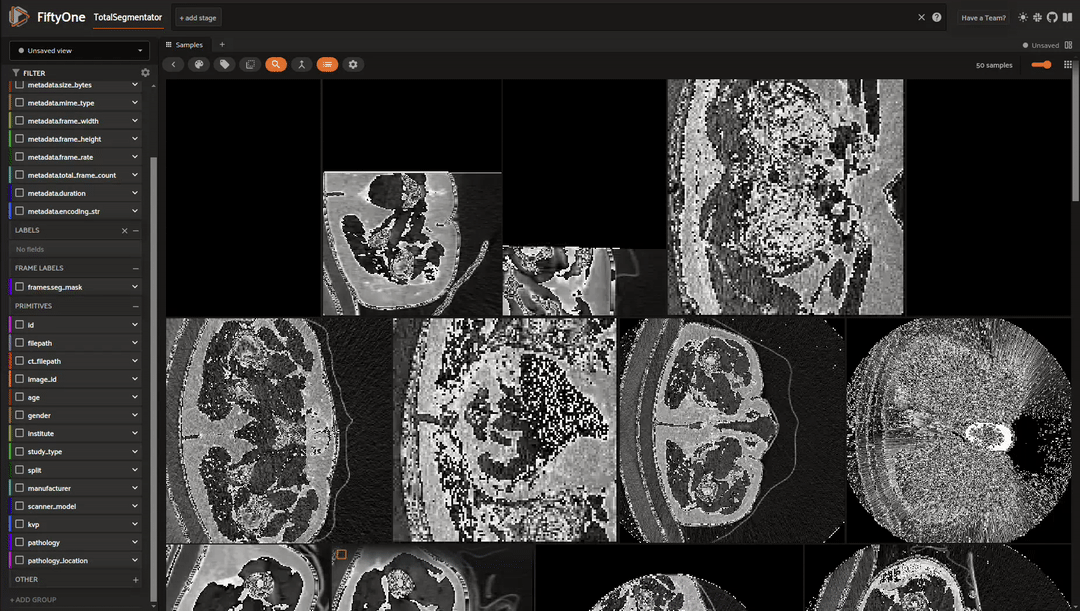1080x611 pixels.
Task: Expand the scanner_model filter chevron
Action: coord(135,506)
